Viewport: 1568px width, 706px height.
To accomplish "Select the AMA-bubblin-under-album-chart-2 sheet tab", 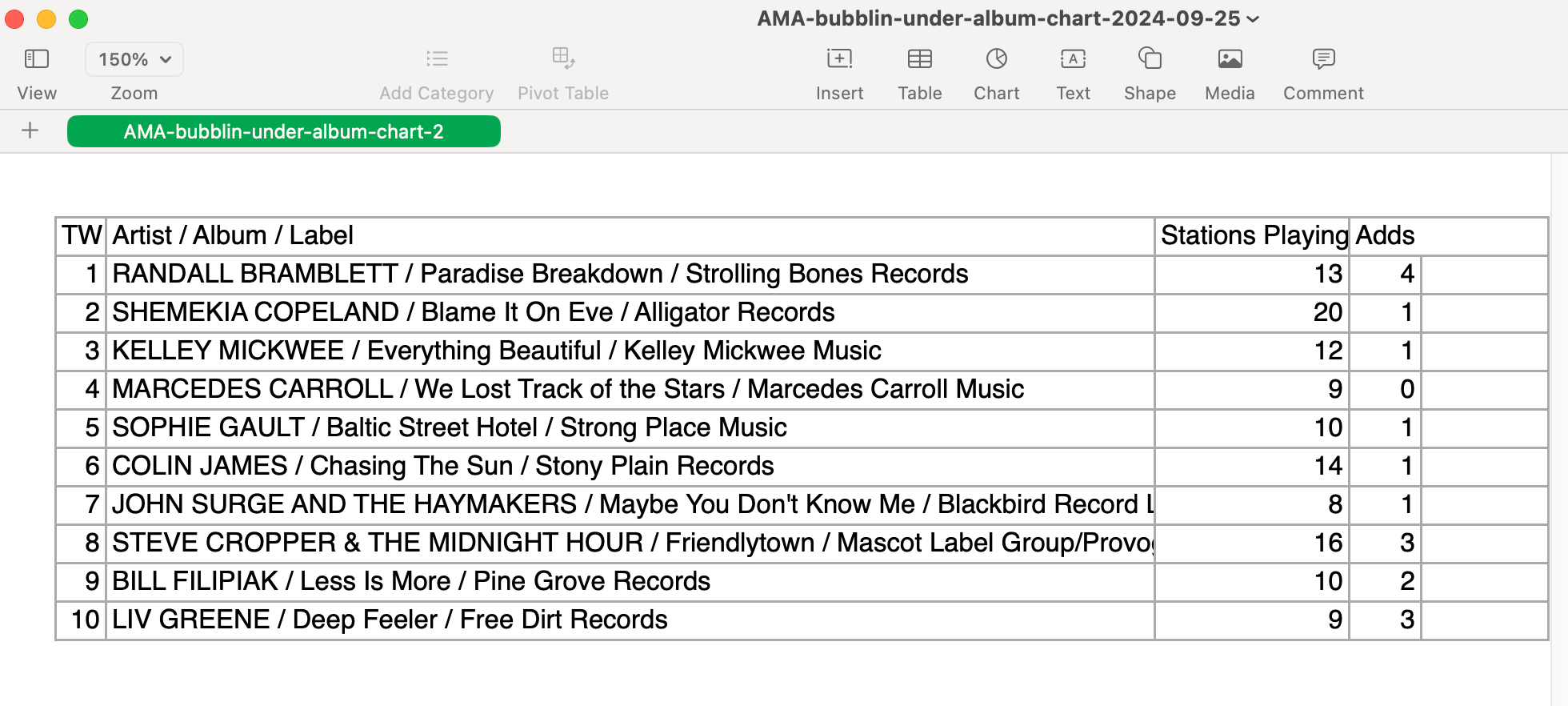I will pos(283,132).
